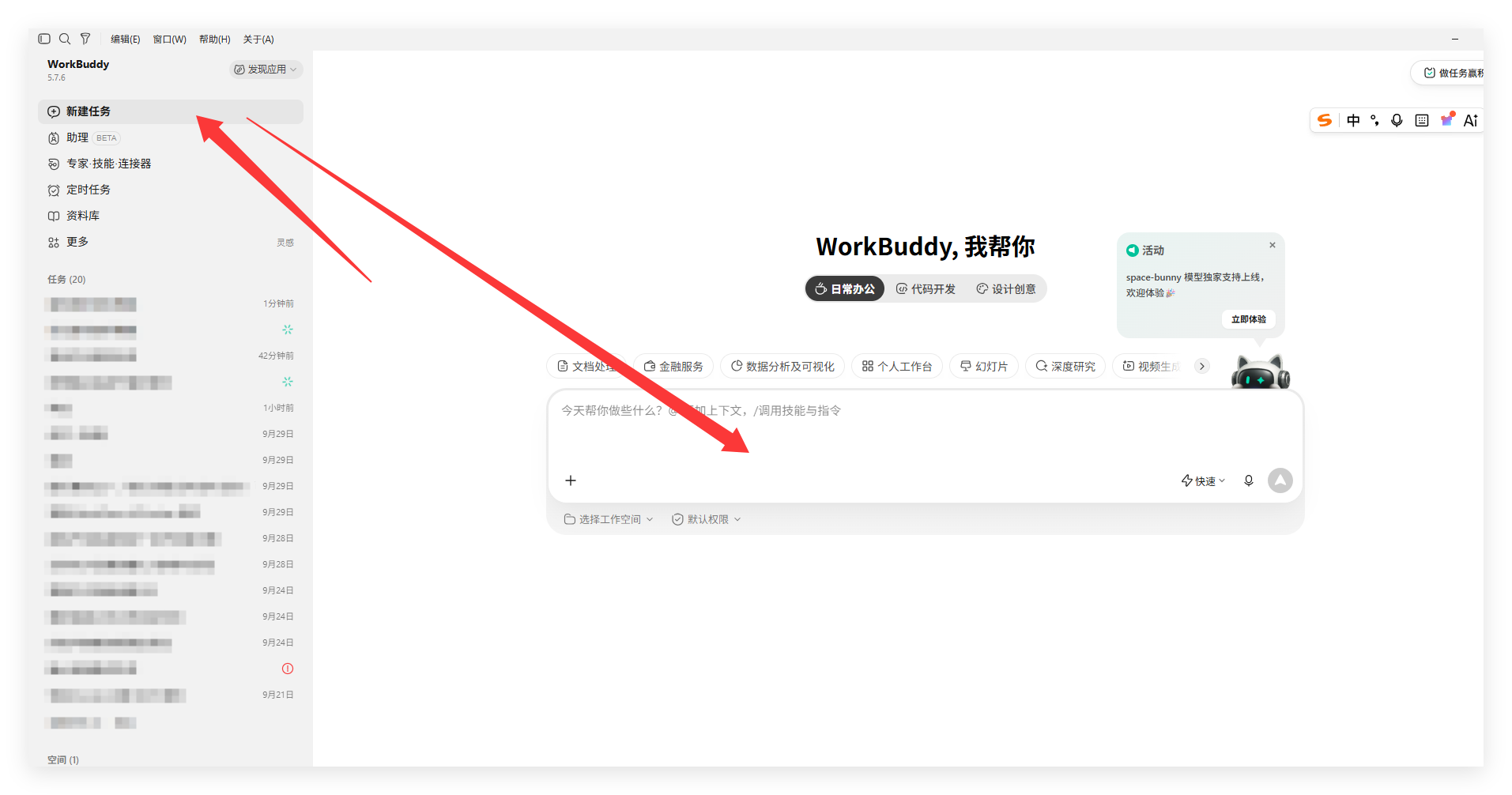Open the 助理 BETA section
Image resolution: width=1512 pixels, height=795 pixels.
[171, 138]
